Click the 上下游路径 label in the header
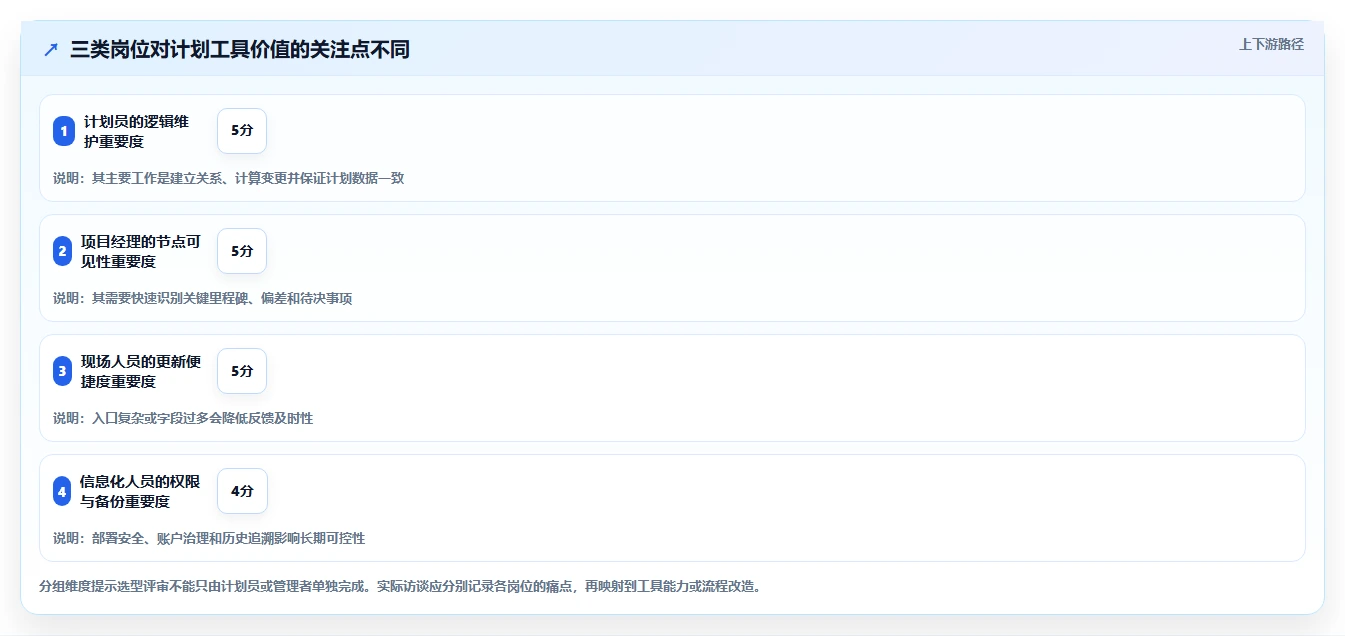Viewport: 1345px width, 636px height. 1271,44
